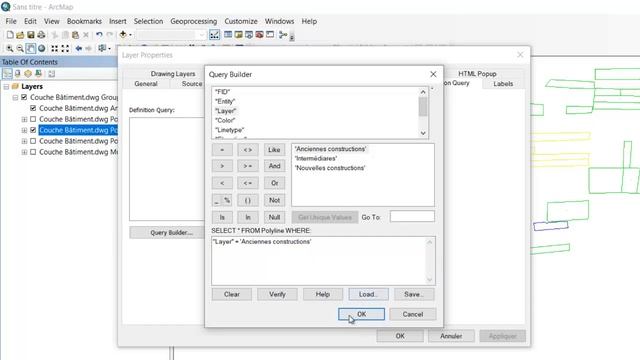Click the Fixed Zoom In icon

(55, 49)
